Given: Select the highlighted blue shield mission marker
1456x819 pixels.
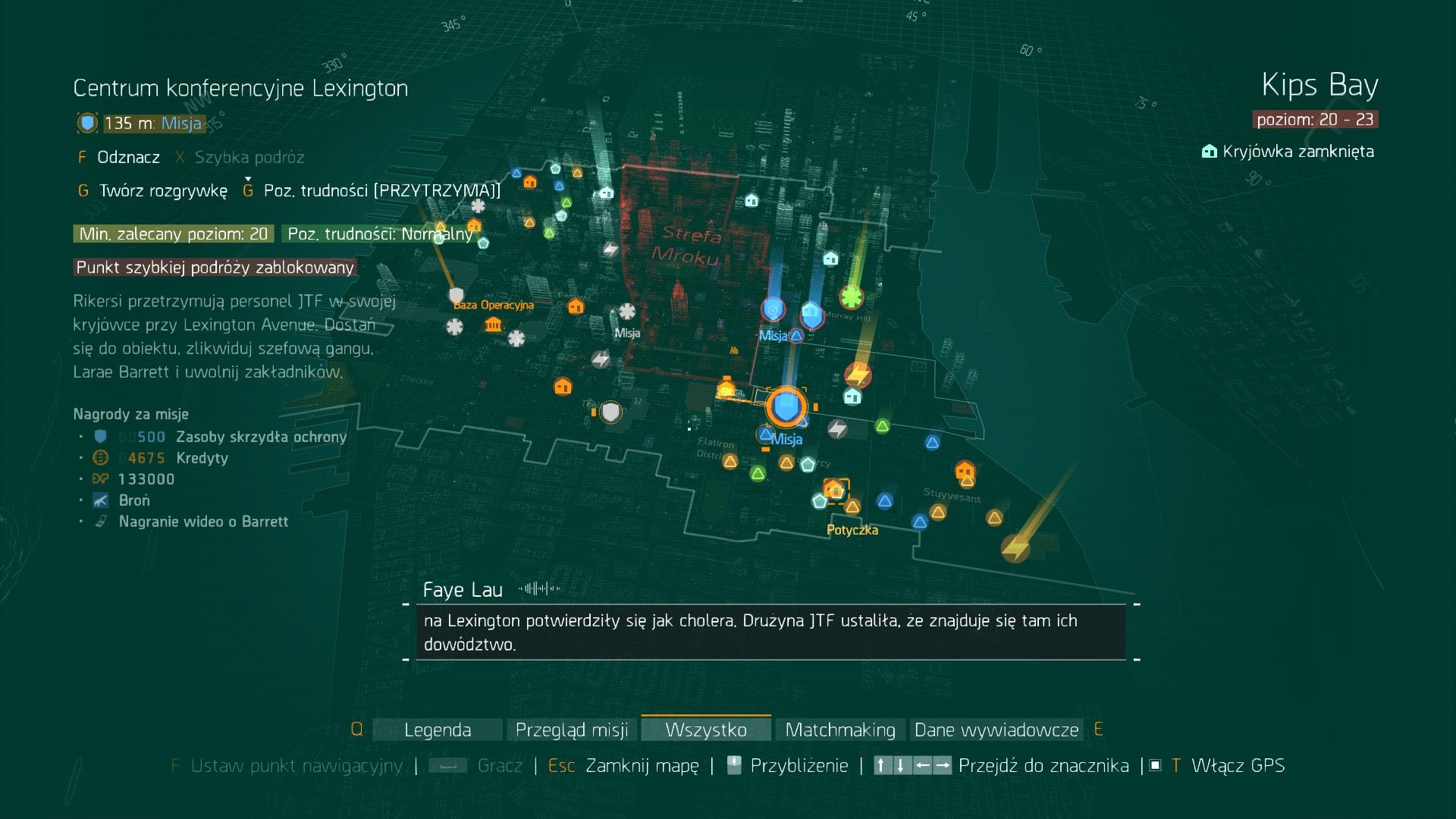Looking at the screenshot, I should 786,408.
